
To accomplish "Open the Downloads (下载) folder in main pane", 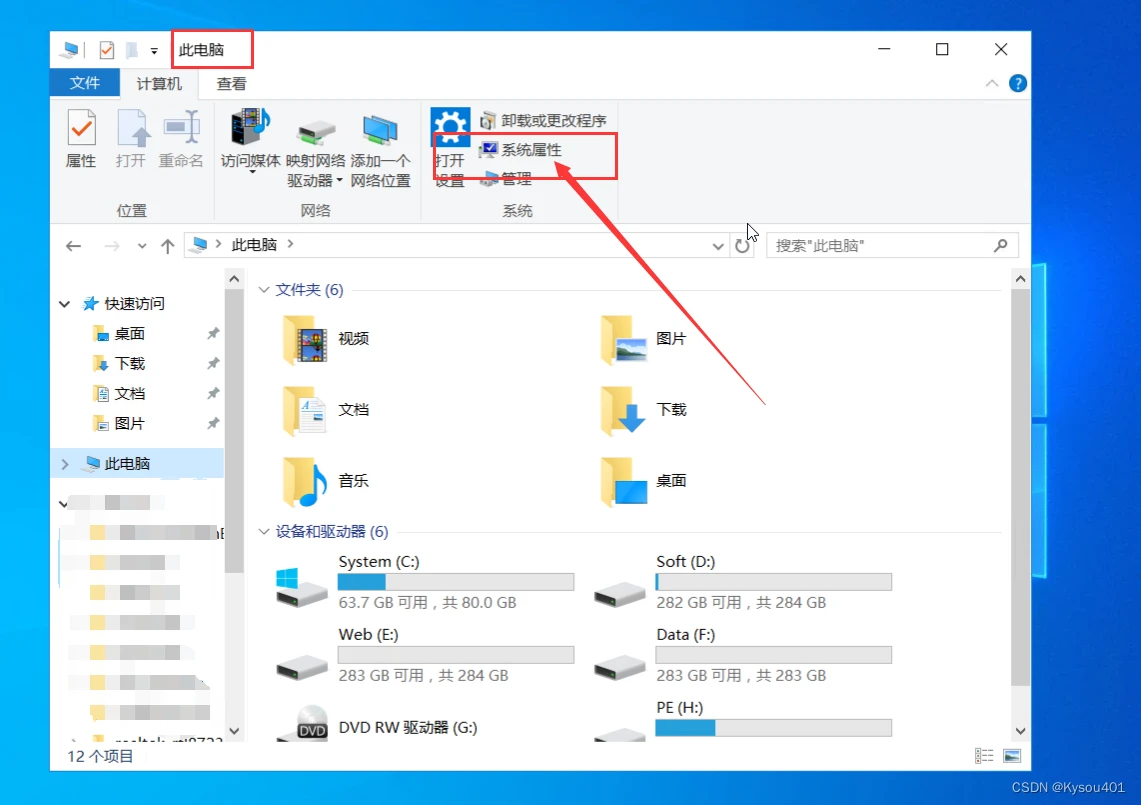I will coord(643,410).
